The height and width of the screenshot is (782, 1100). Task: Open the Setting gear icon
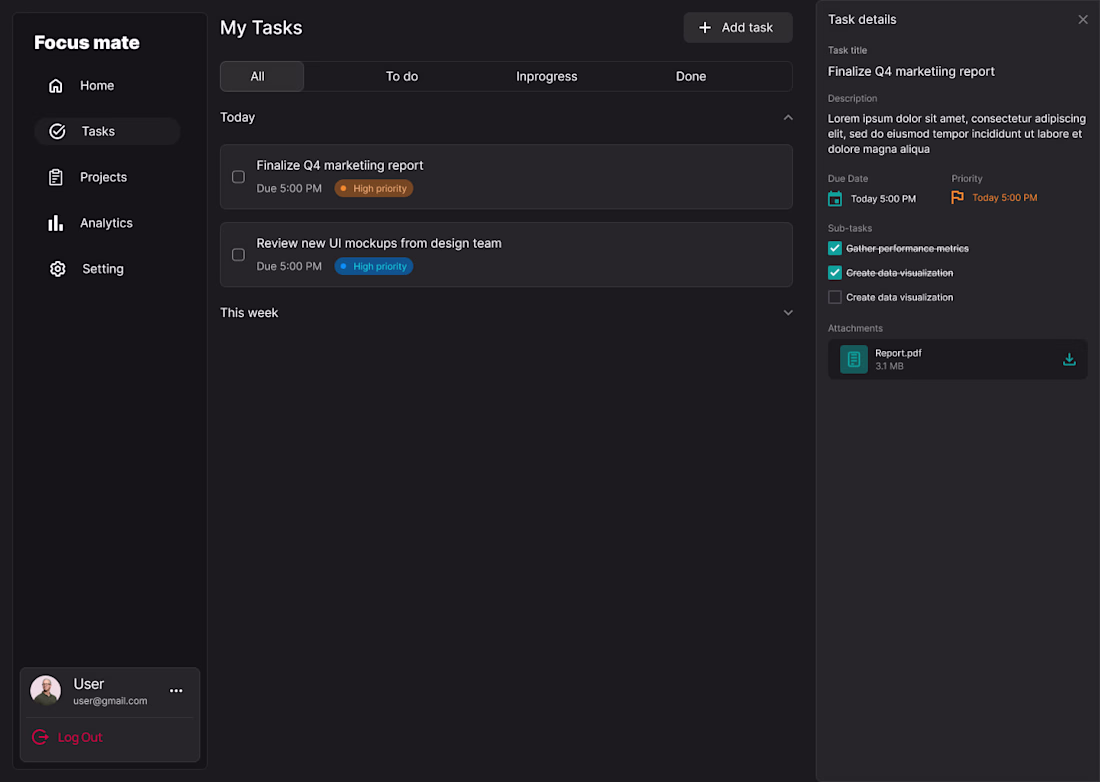pyautogui.click(x=57, y=269)
